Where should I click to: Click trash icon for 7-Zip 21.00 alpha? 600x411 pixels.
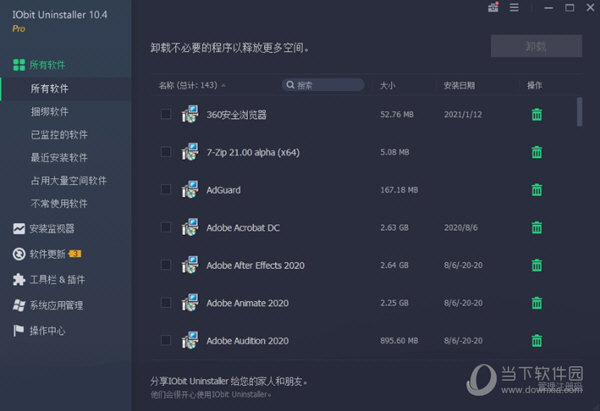point(537,152)
